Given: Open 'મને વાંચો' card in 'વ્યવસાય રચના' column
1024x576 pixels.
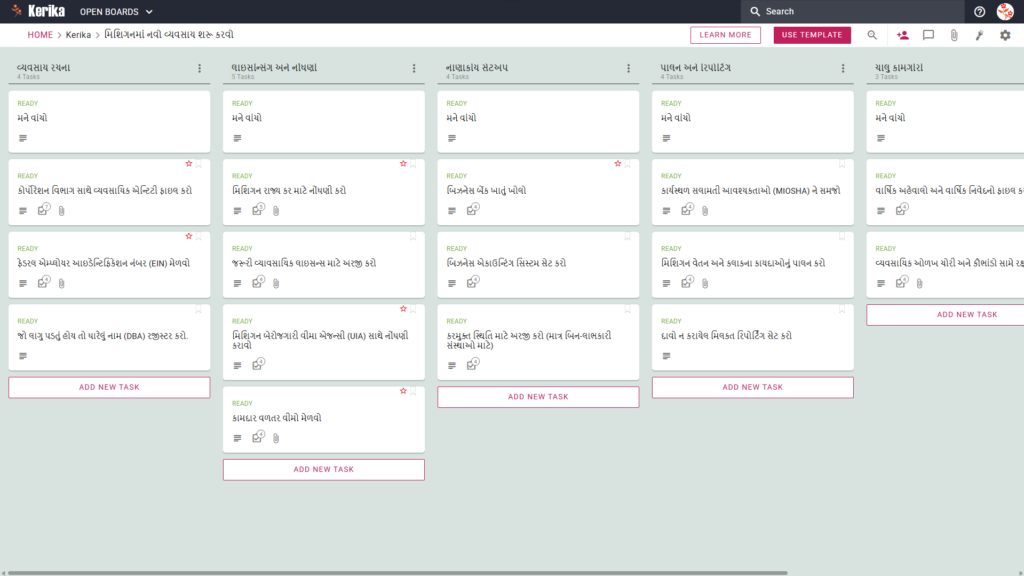Looking at the screenshot, I should pyautogui.click(x=109, y=121).
